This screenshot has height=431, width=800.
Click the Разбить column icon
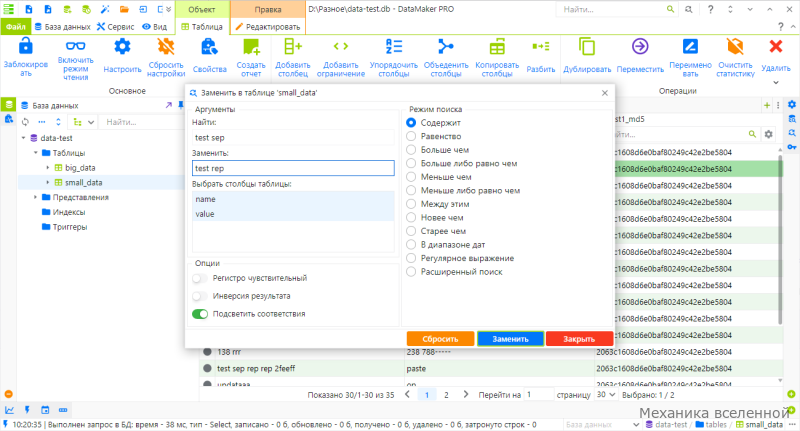click(541, 46)
